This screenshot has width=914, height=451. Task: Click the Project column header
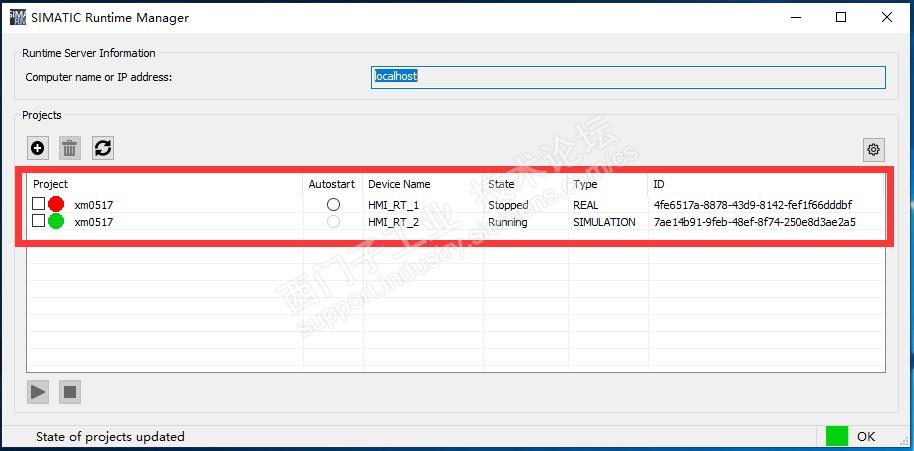pos(50,184)
